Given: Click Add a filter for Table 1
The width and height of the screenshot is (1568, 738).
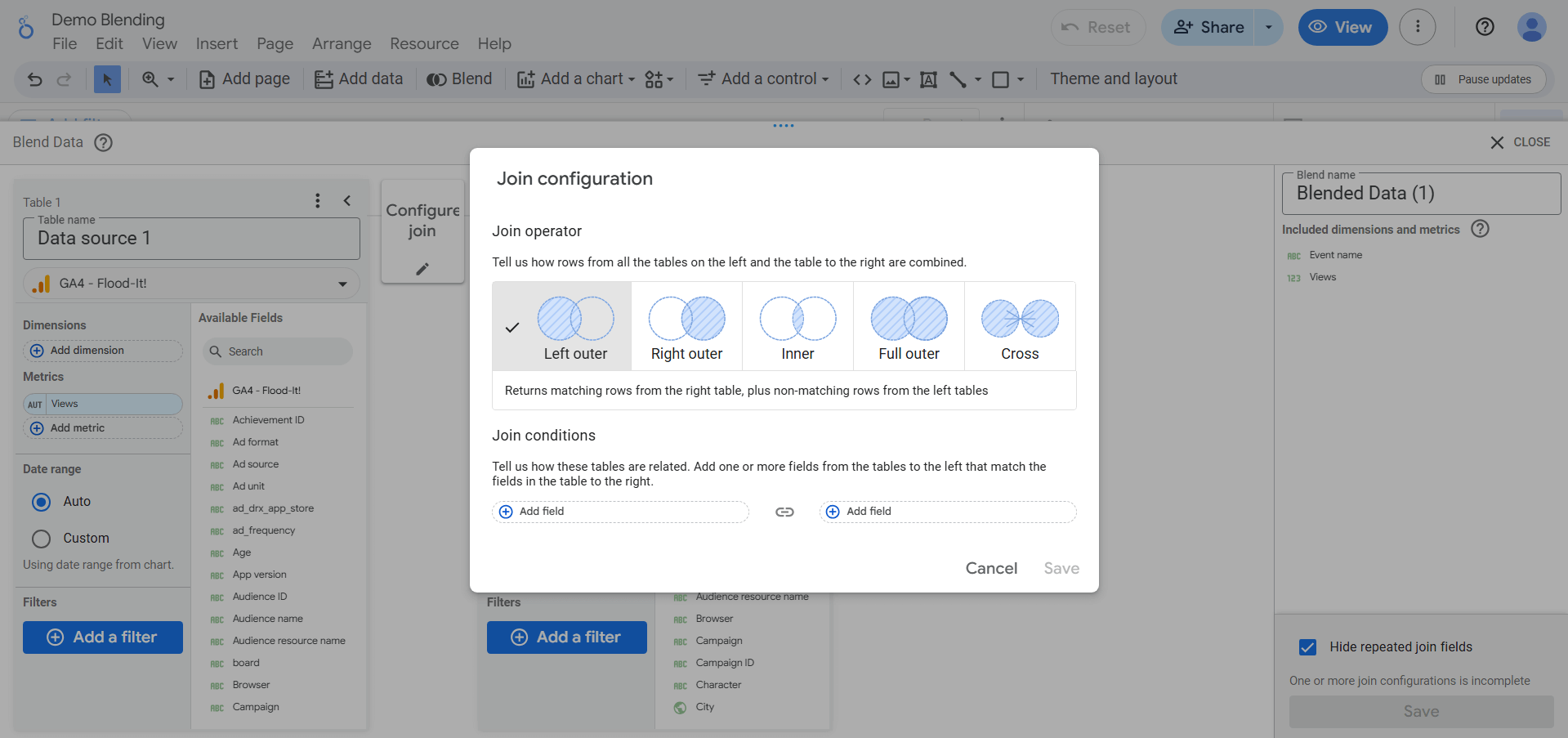Looking at the screenshot, I should pos(103,637).
